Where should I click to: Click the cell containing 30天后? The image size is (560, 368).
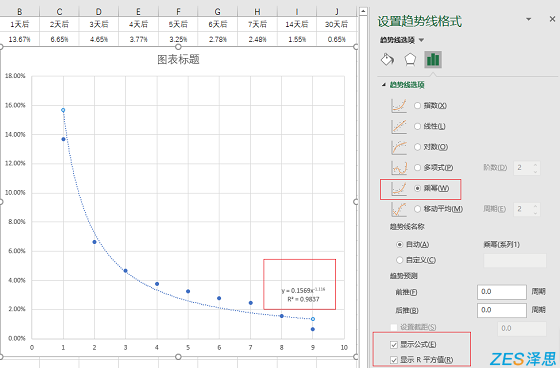pos(336,24)
